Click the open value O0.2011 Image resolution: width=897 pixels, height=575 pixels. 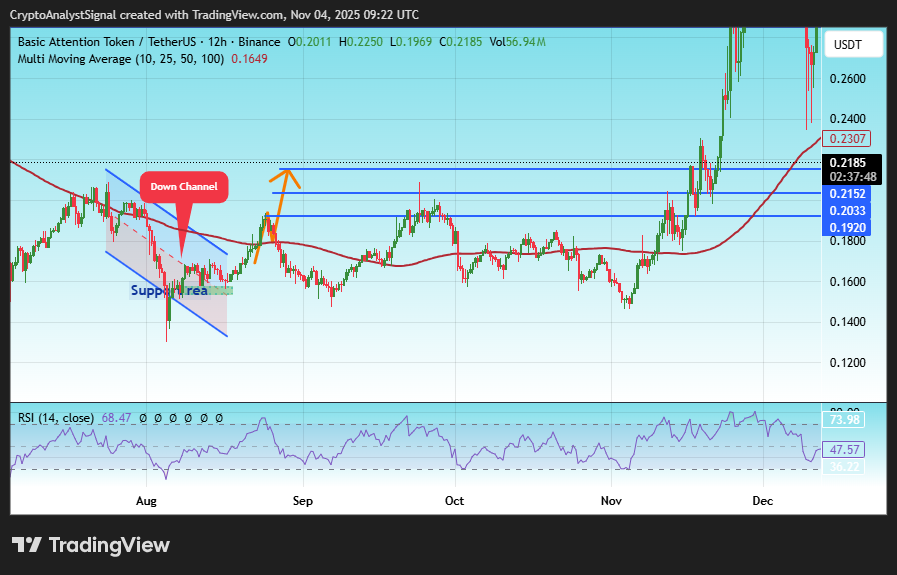(309, 42)
